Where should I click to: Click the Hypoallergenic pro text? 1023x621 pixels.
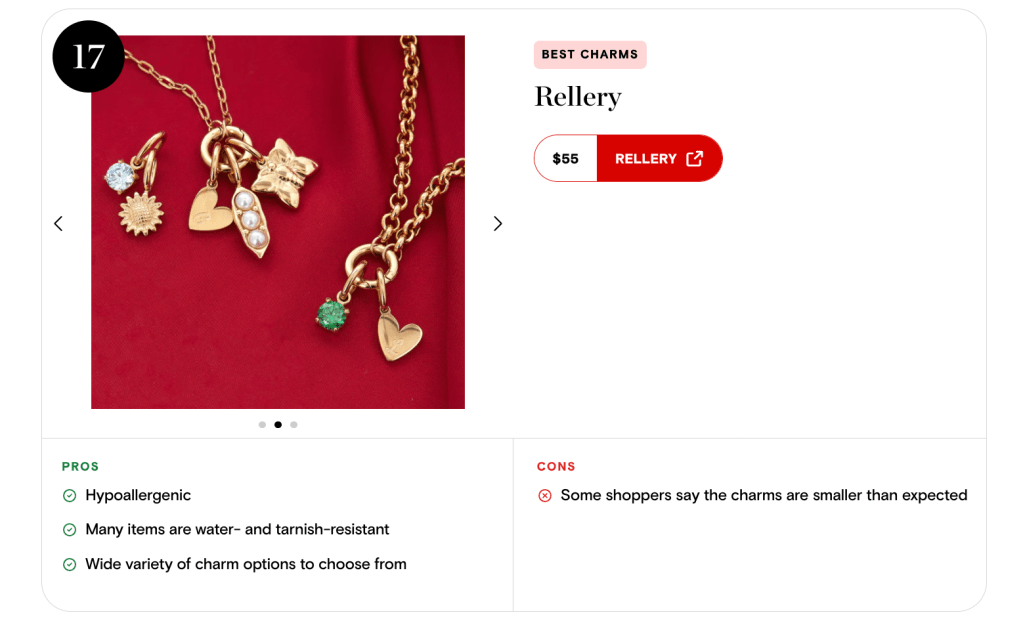[x=138, y=496]
